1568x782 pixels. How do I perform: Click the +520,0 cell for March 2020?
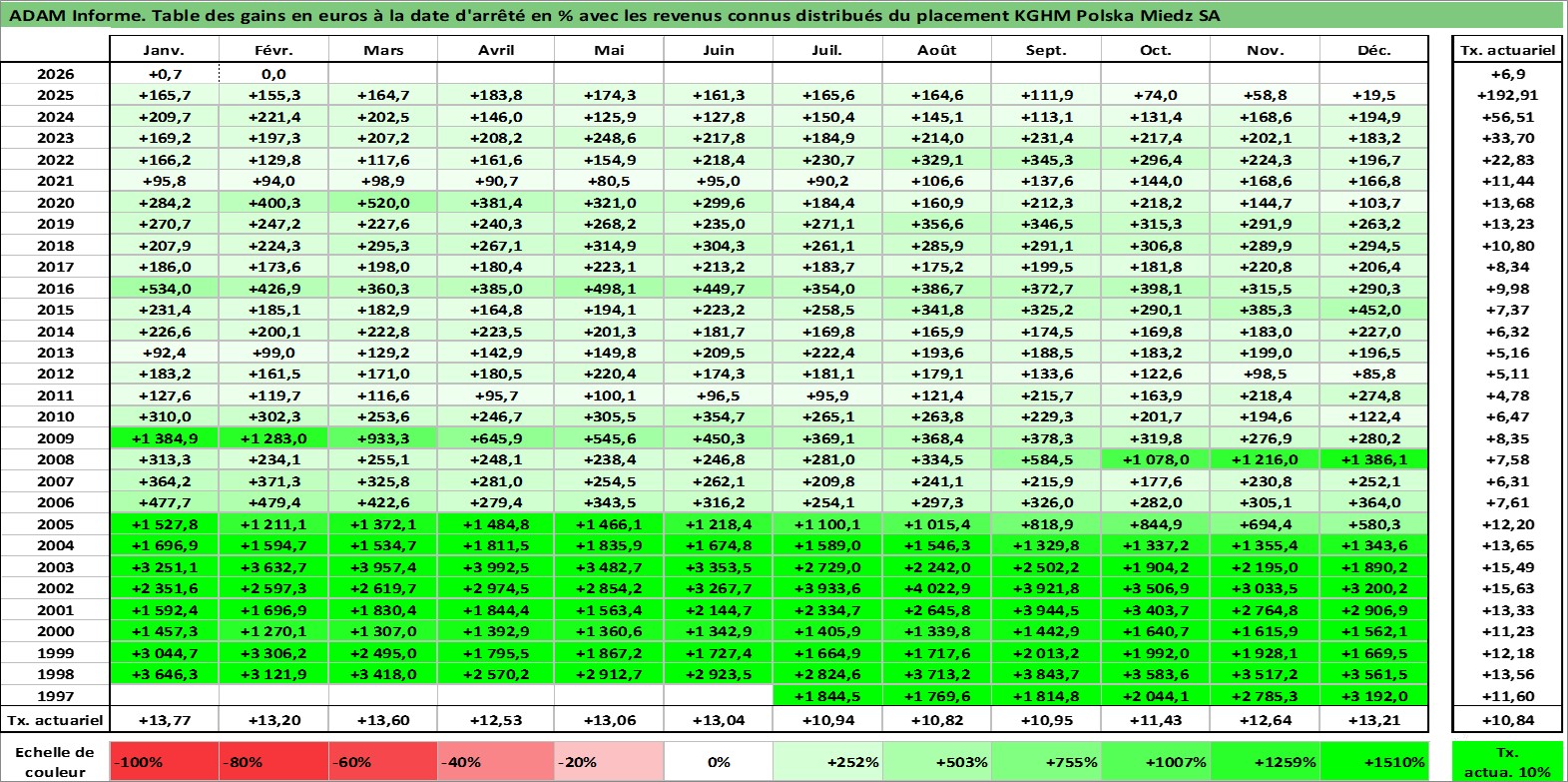pyautogui.click(x=383, y=203)
